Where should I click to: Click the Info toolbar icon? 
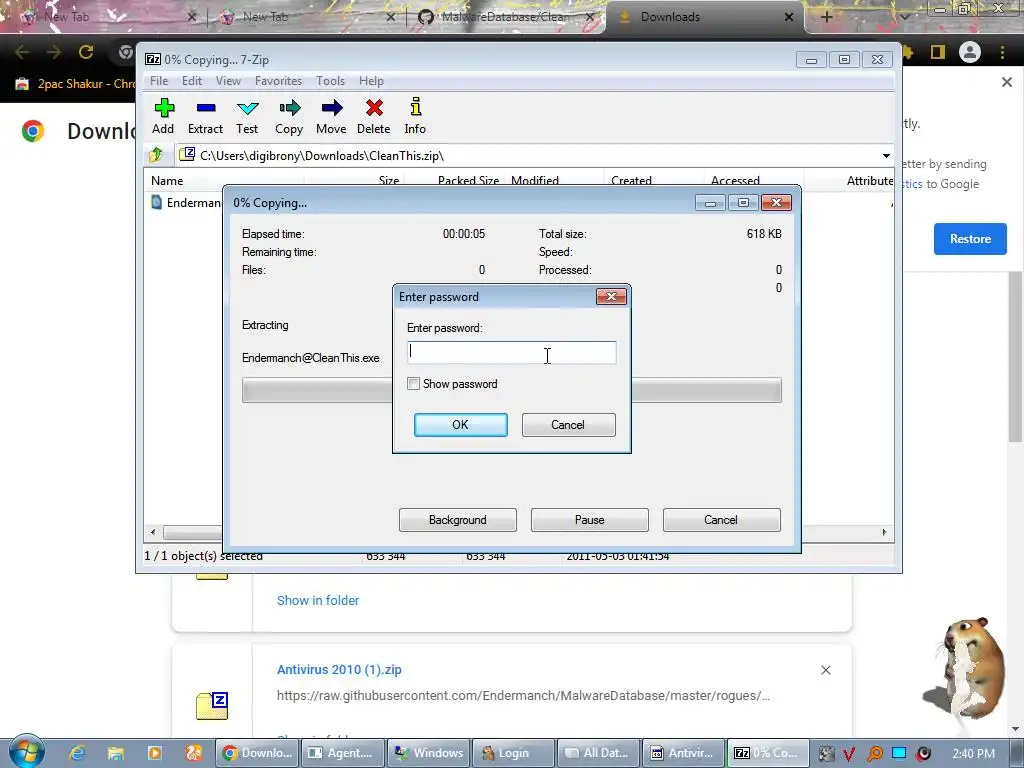click(415, 116)
